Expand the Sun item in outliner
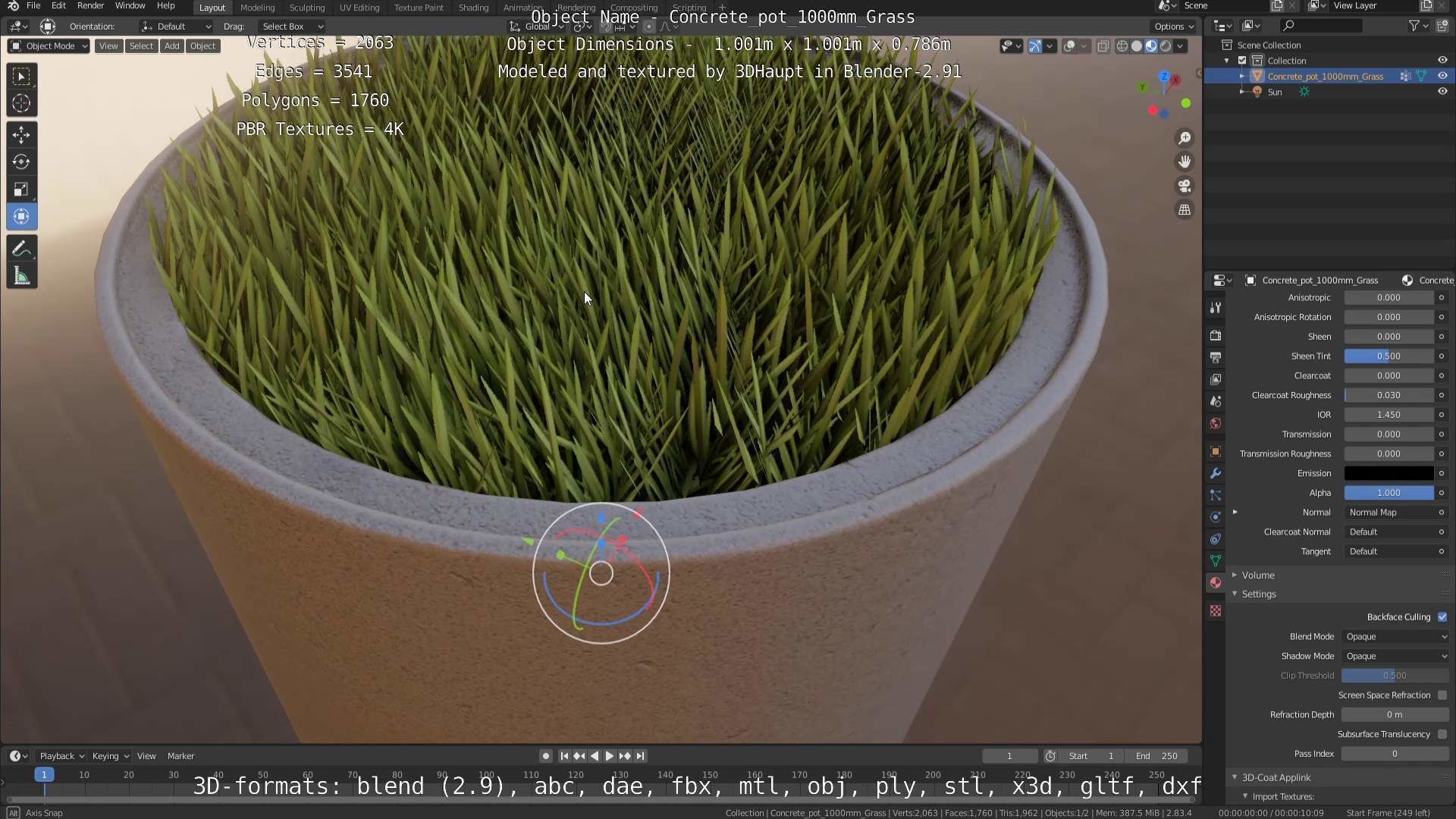This screenshot has width=1456, height=819. tap(1241, 92)
